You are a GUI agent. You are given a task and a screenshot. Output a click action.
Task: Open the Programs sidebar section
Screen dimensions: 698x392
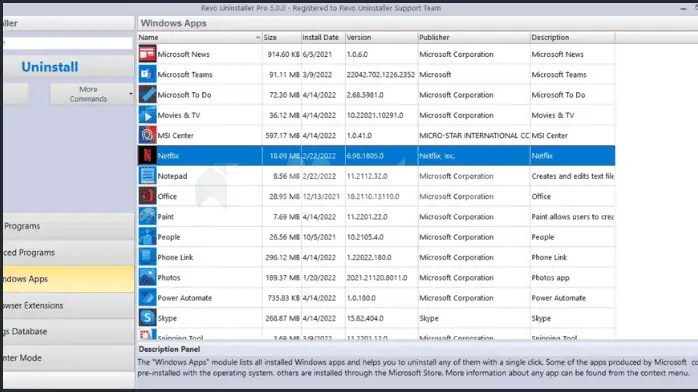[68, 226]
